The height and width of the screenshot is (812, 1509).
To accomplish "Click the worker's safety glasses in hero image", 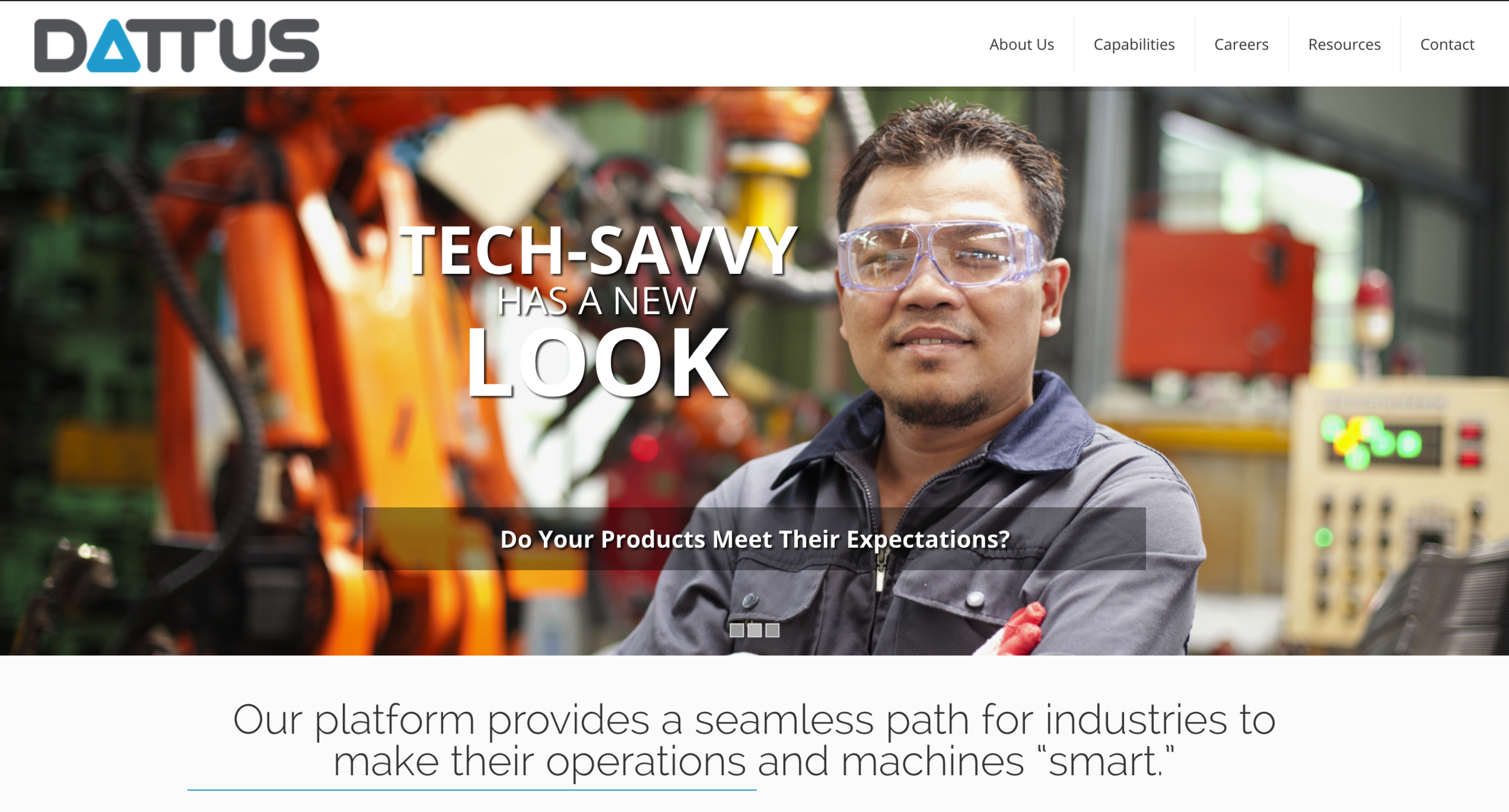I will click(x=939, y=255).
